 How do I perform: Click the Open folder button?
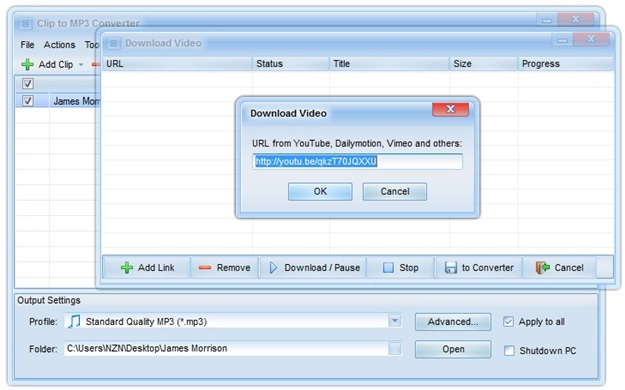click(453, 349)
